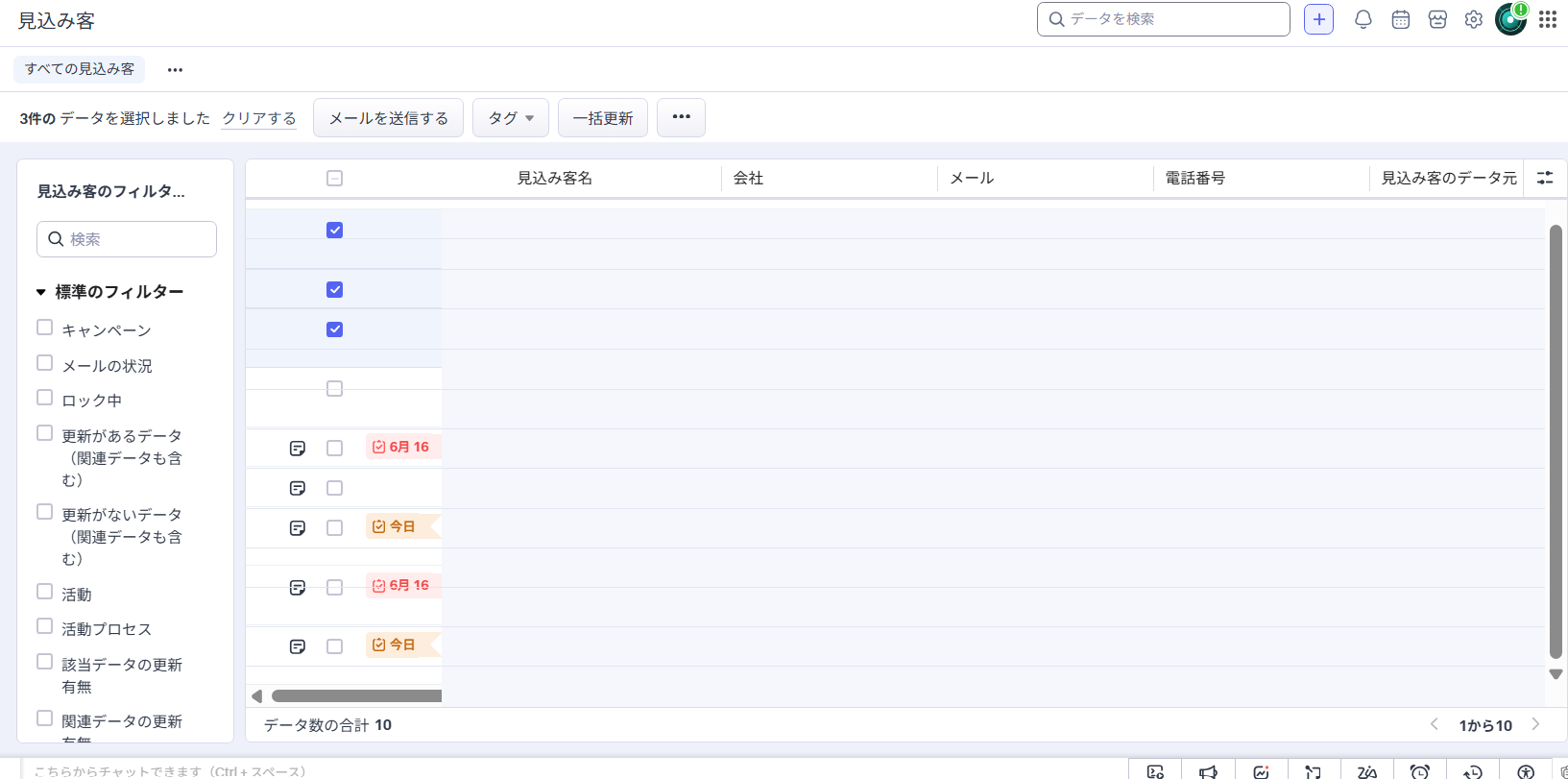Click magnifier icon in the filter search box
1568x779 pixels.
(x=57, y=239)
